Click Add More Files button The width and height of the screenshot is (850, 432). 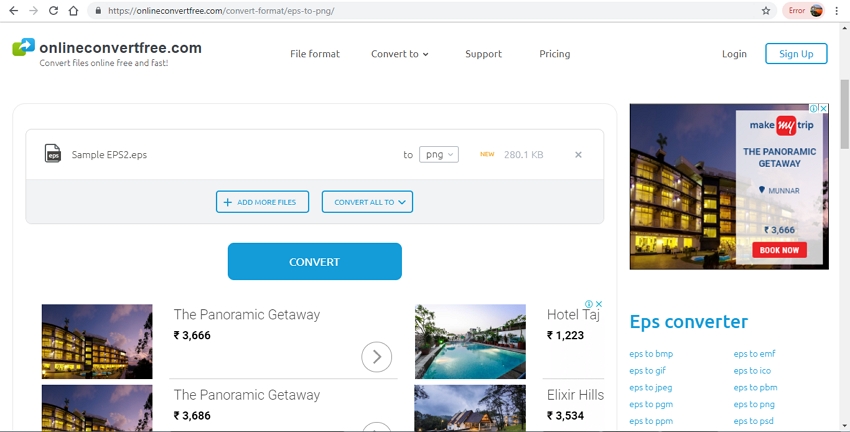point(262,202)
